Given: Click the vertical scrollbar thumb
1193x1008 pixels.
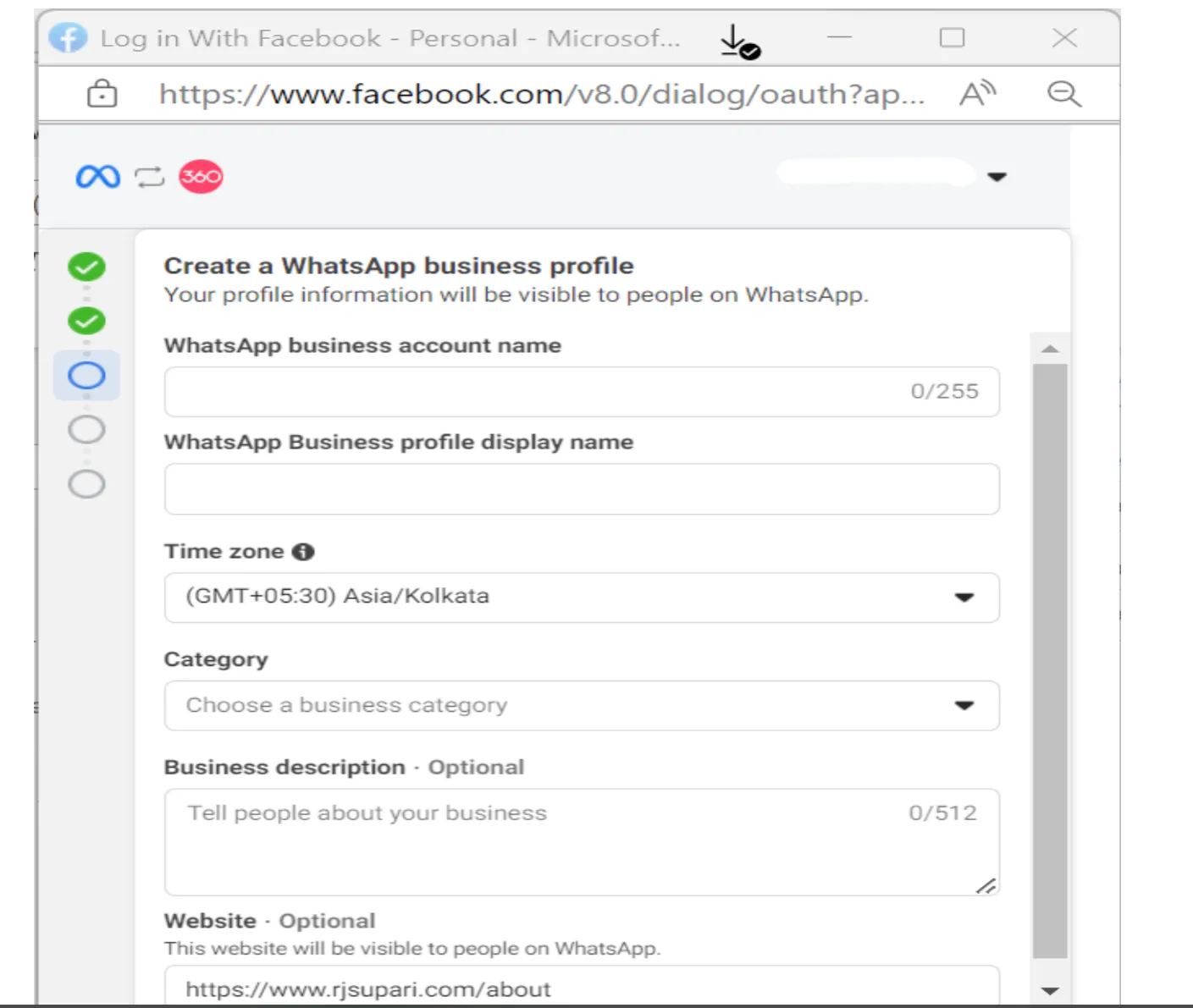Looking at the screenshot, I should (1050, 662).
